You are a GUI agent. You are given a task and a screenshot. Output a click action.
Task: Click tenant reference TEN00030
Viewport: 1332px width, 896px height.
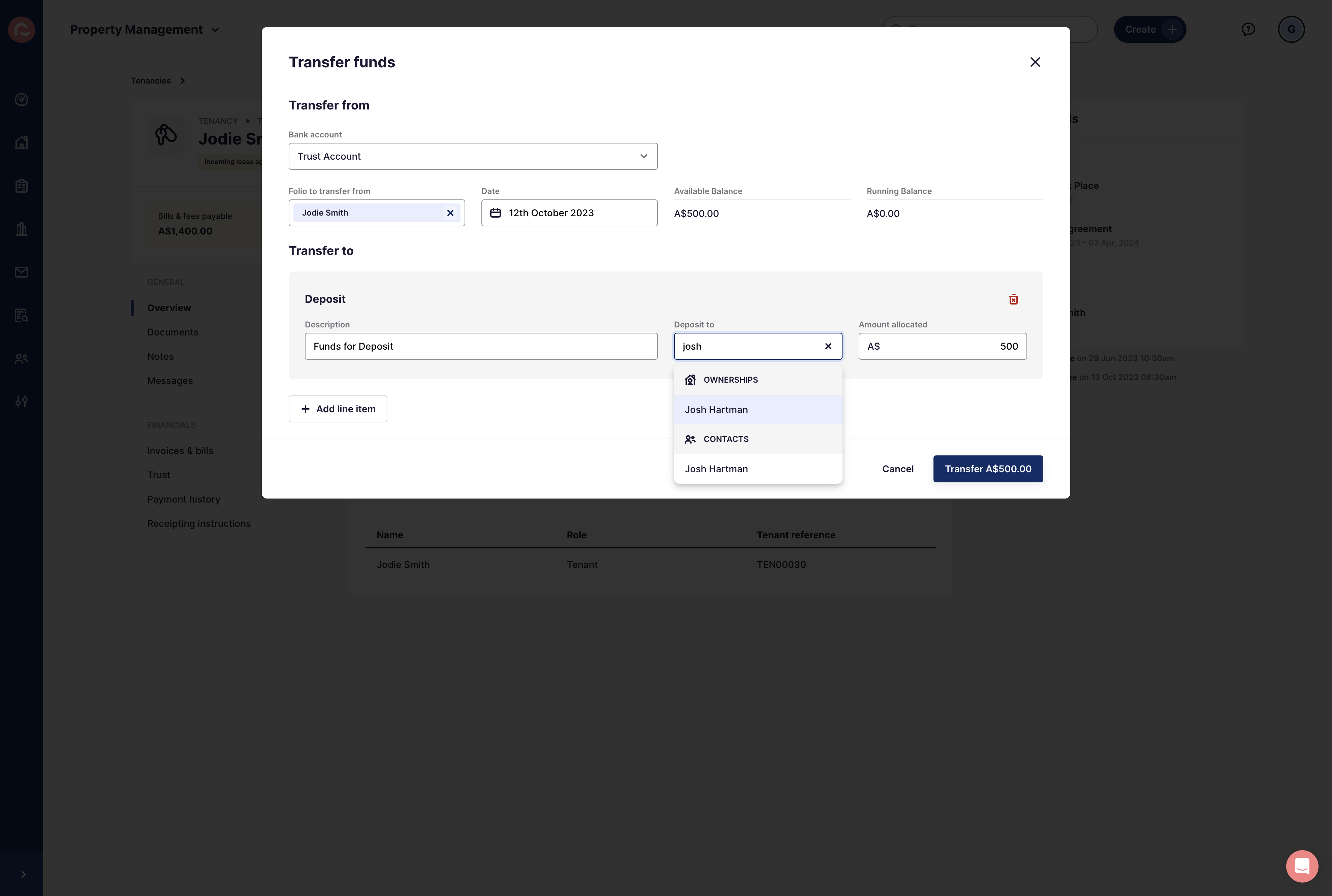[x=781, y=565]
